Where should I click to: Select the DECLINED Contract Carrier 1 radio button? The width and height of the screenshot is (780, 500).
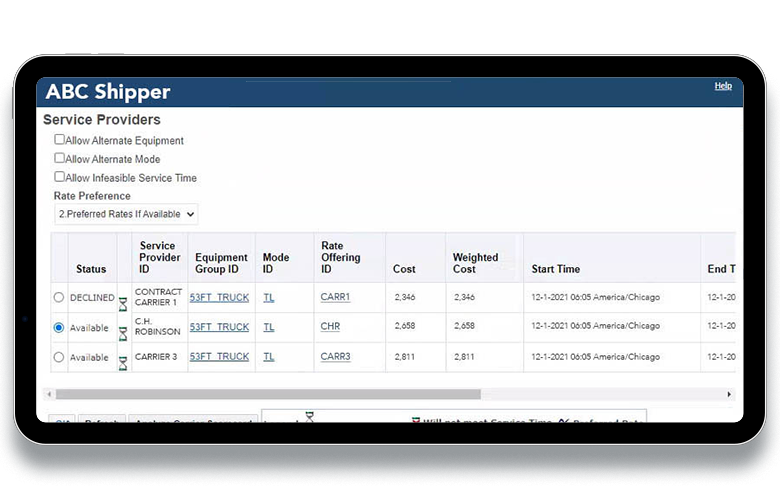(59, 297)
